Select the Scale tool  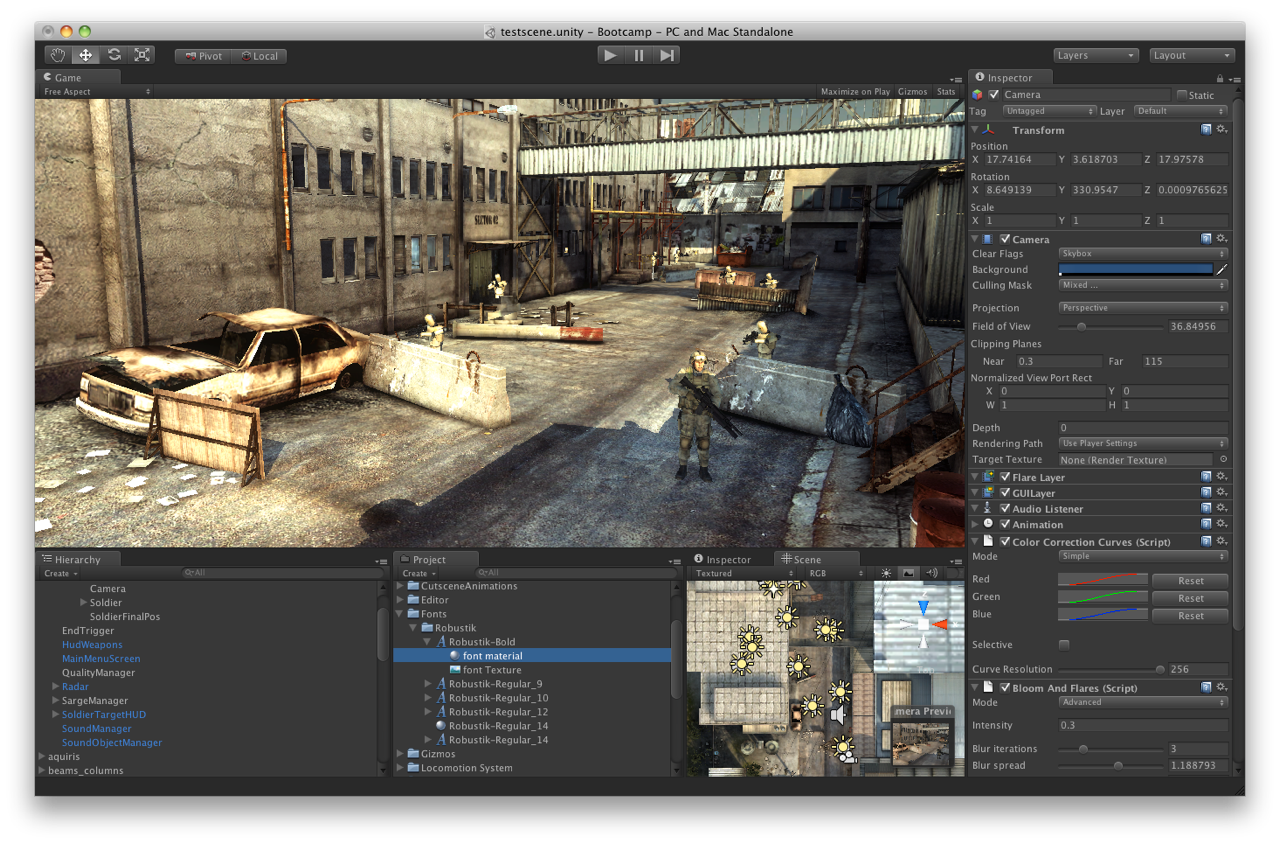click(141, 54)
